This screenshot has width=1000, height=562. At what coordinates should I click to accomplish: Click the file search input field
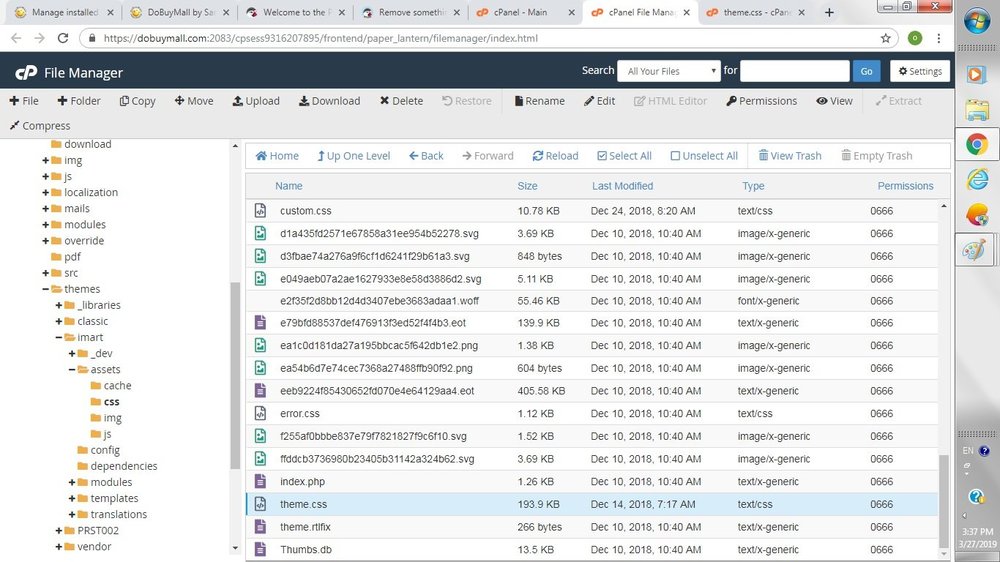click(794, 71)
